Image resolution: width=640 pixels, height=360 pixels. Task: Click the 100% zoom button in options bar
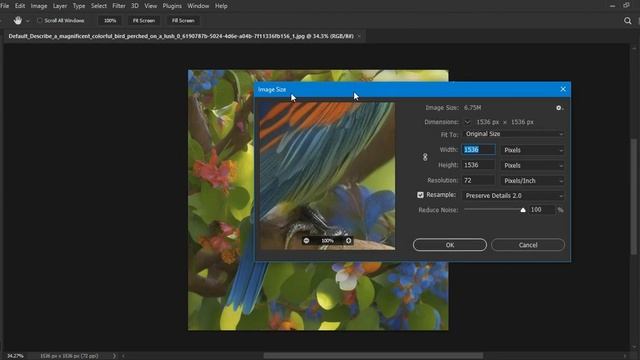(110, 20)
